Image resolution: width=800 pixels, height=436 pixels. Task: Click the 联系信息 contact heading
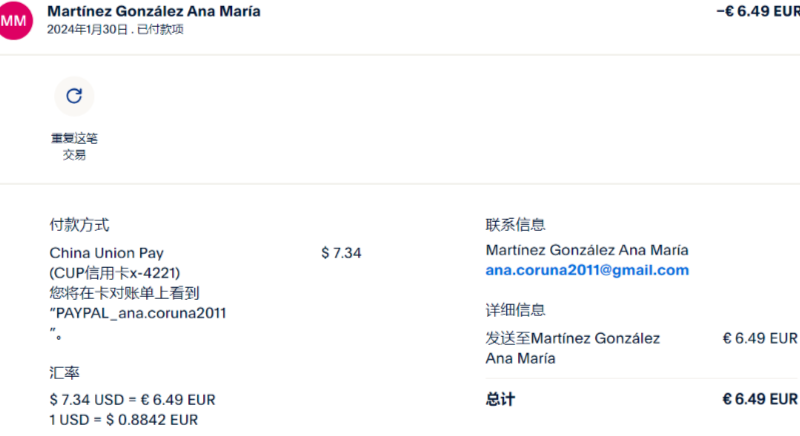click(x=515, y=225)
